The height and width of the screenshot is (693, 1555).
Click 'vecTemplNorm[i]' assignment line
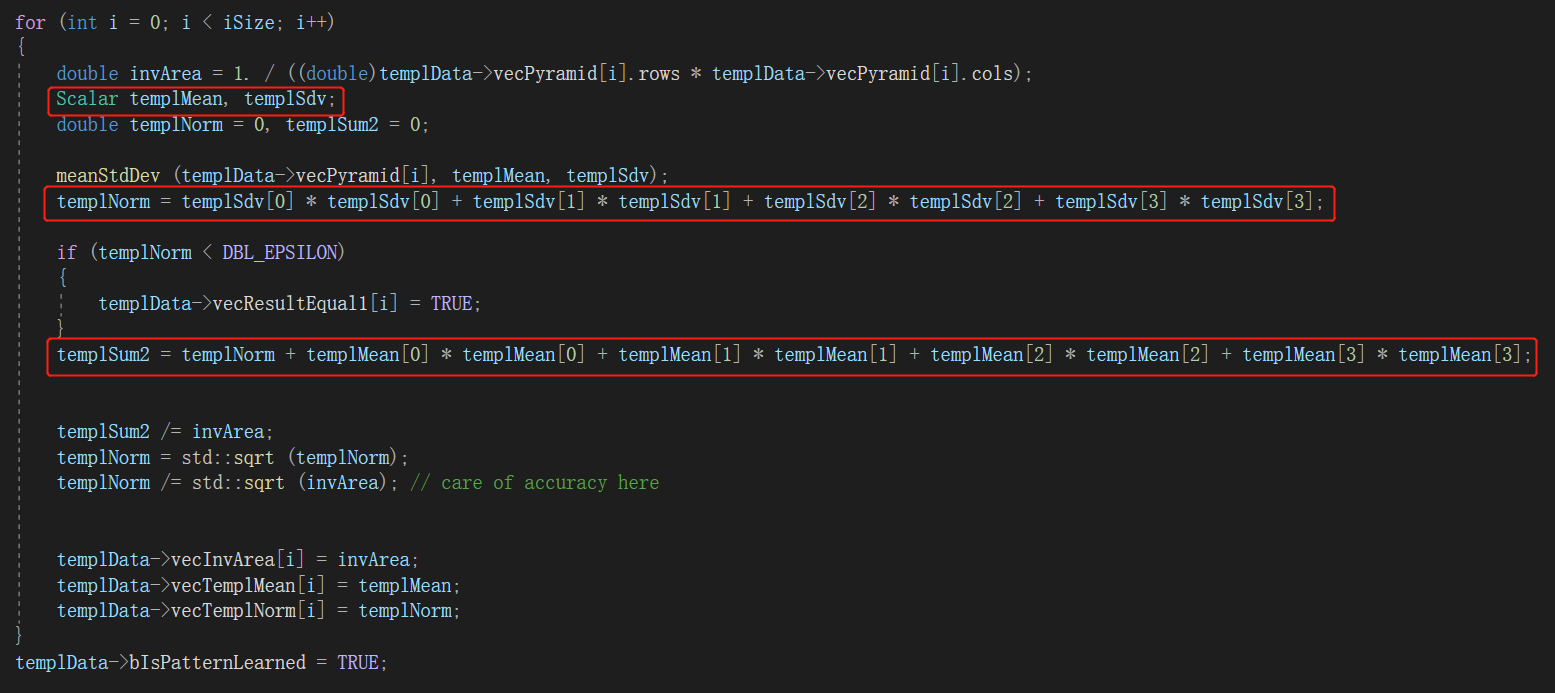coord(259,611)
